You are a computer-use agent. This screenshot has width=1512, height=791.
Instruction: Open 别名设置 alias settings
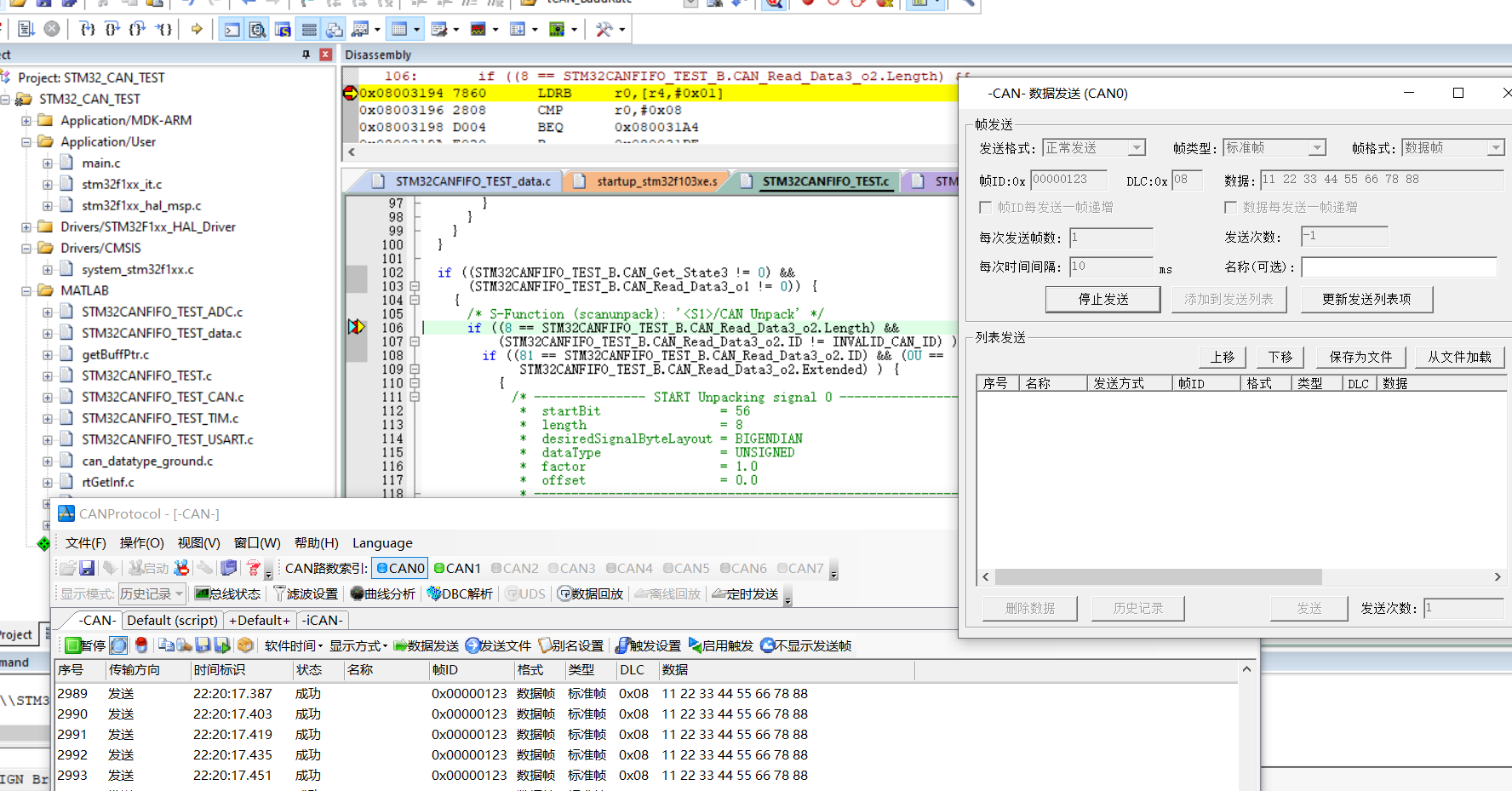[571, 645]
